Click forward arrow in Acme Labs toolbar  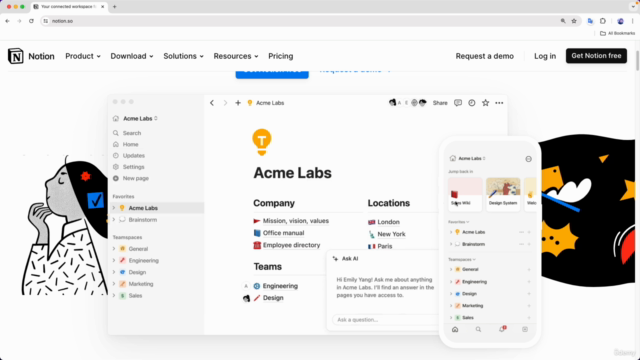[x=225, y=103]
